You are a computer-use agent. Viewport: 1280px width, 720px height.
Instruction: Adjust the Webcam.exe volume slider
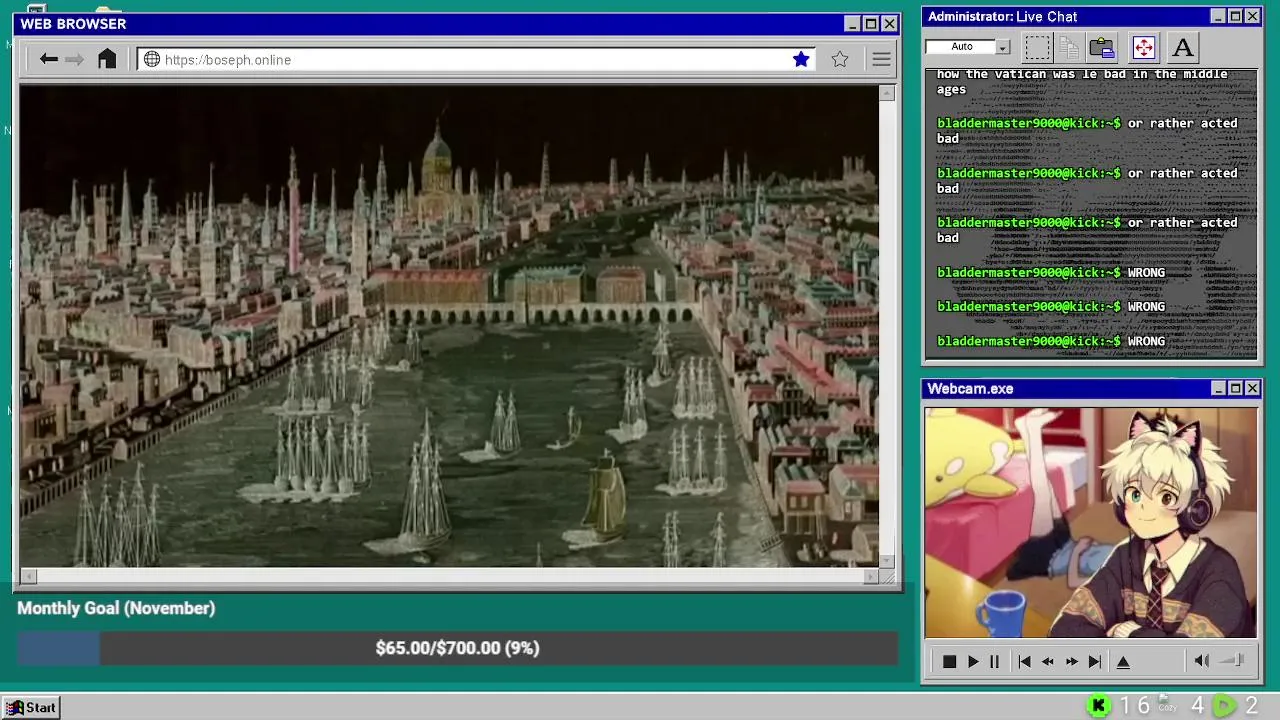pos(1233,660)
